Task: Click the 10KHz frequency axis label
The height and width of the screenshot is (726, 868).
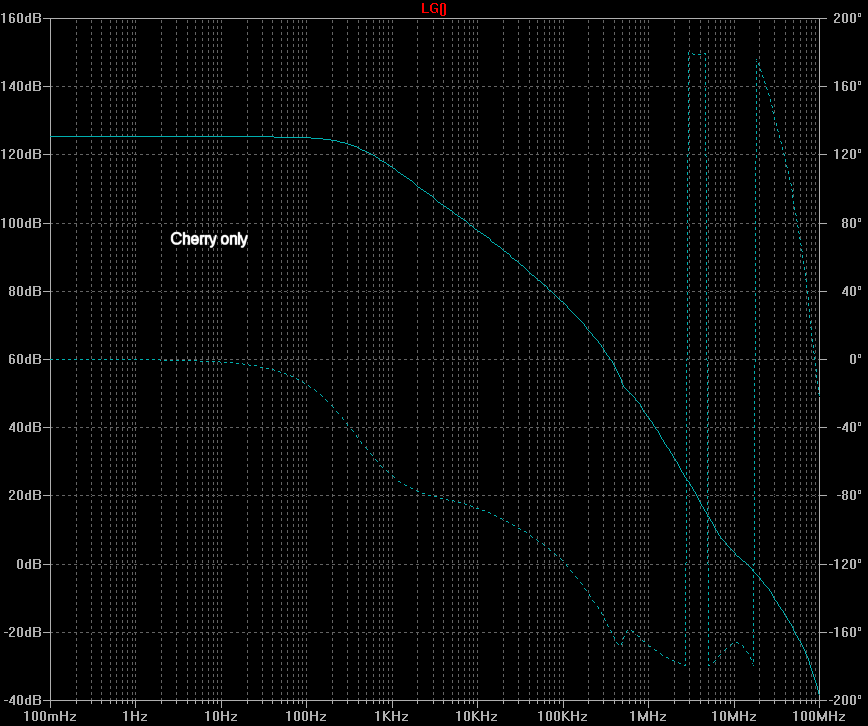Action: click(477, 717)
